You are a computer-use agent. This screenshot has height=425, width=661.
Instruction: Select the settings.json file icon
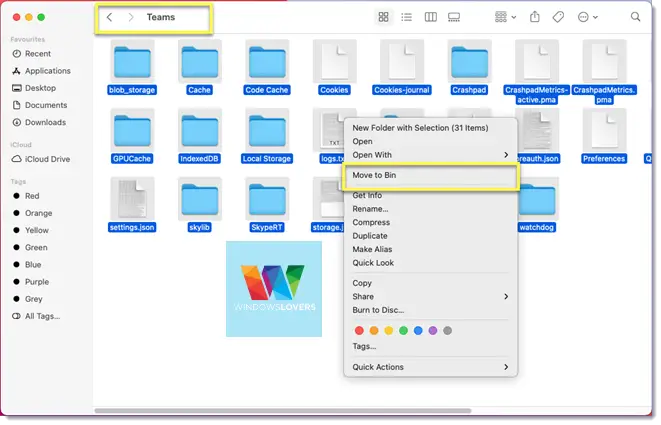click(132, 199)
